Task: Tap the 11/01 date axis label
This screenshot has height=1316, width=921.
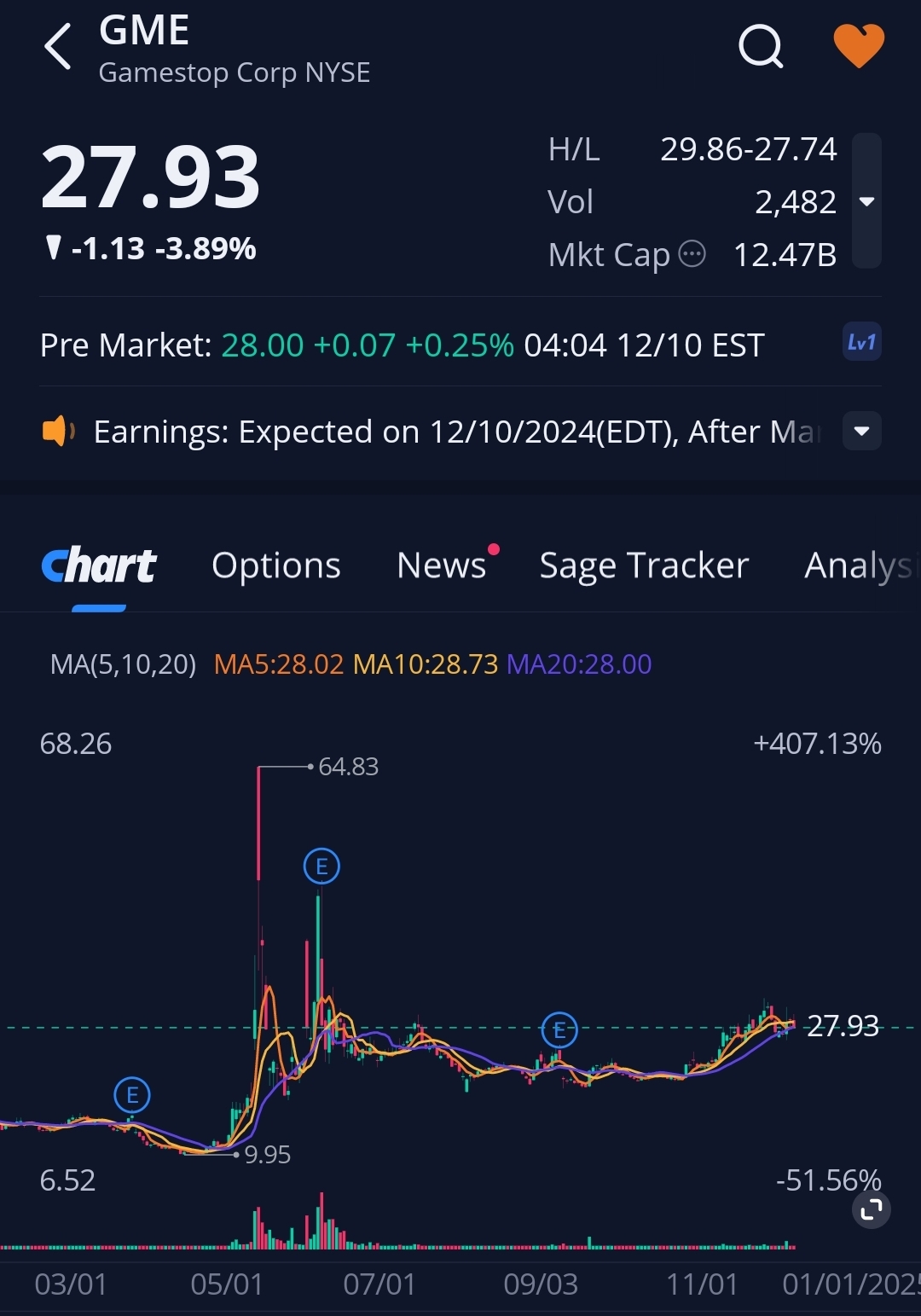Action: 702,1284
